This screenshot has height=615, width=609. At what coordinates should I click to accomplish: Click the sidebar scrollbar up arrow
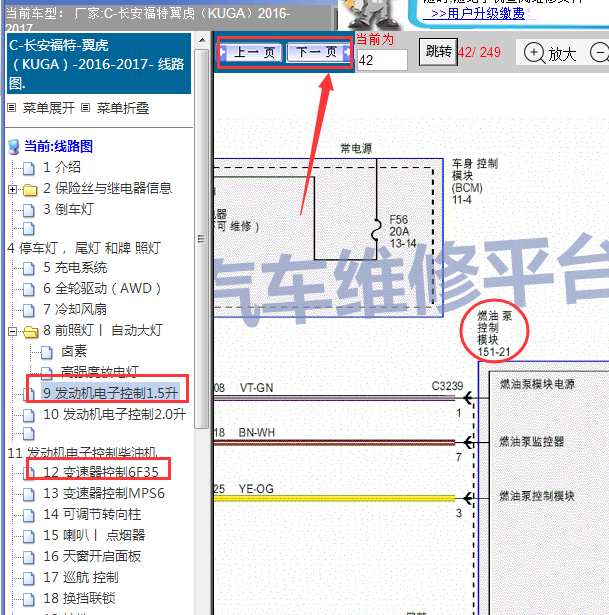(x=202, y=40)
